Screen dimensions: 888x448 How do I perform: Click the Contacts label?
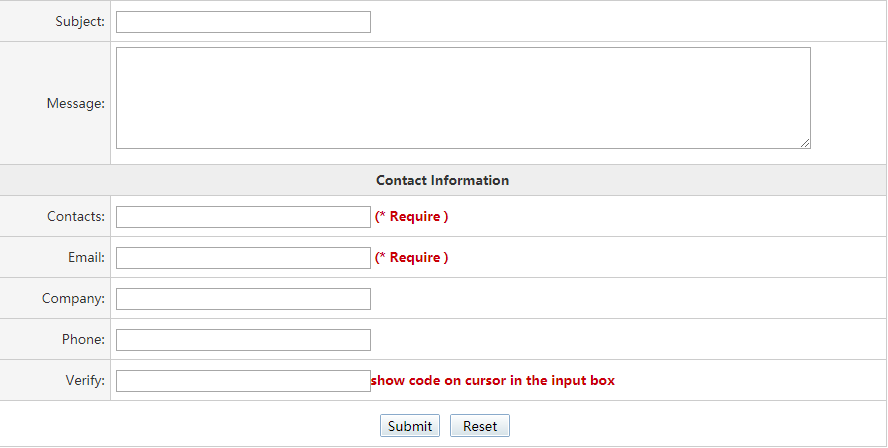click(x=75, y=217)
